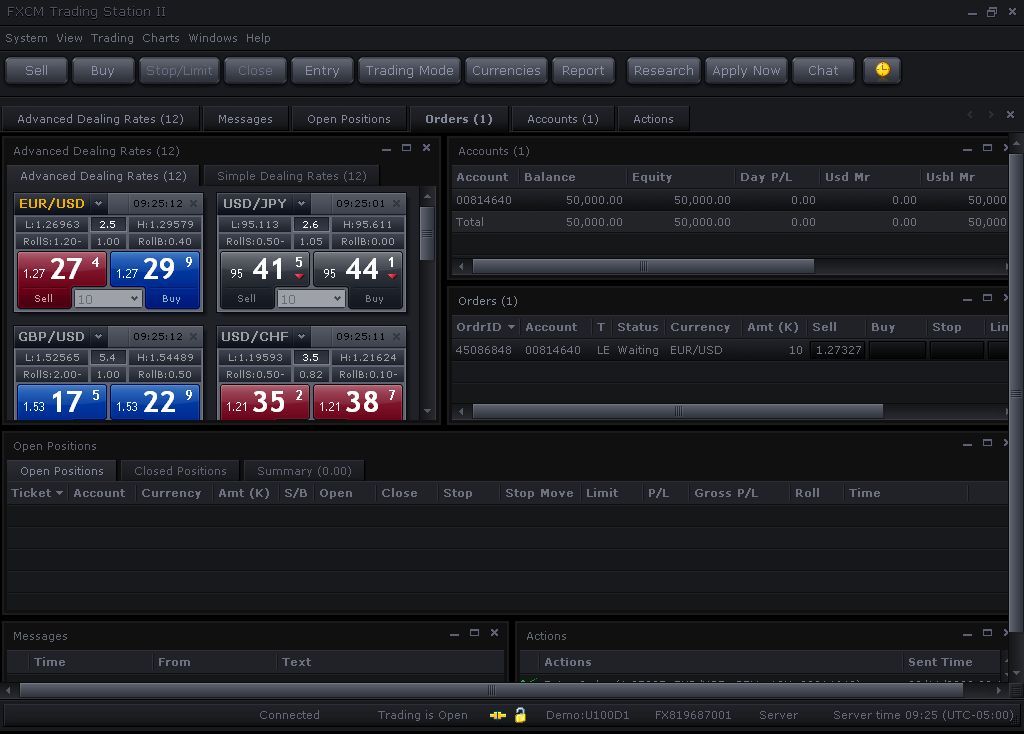
Task: Click the EUR/USD blue Buy price tile
Action: (x=155, y=269)
